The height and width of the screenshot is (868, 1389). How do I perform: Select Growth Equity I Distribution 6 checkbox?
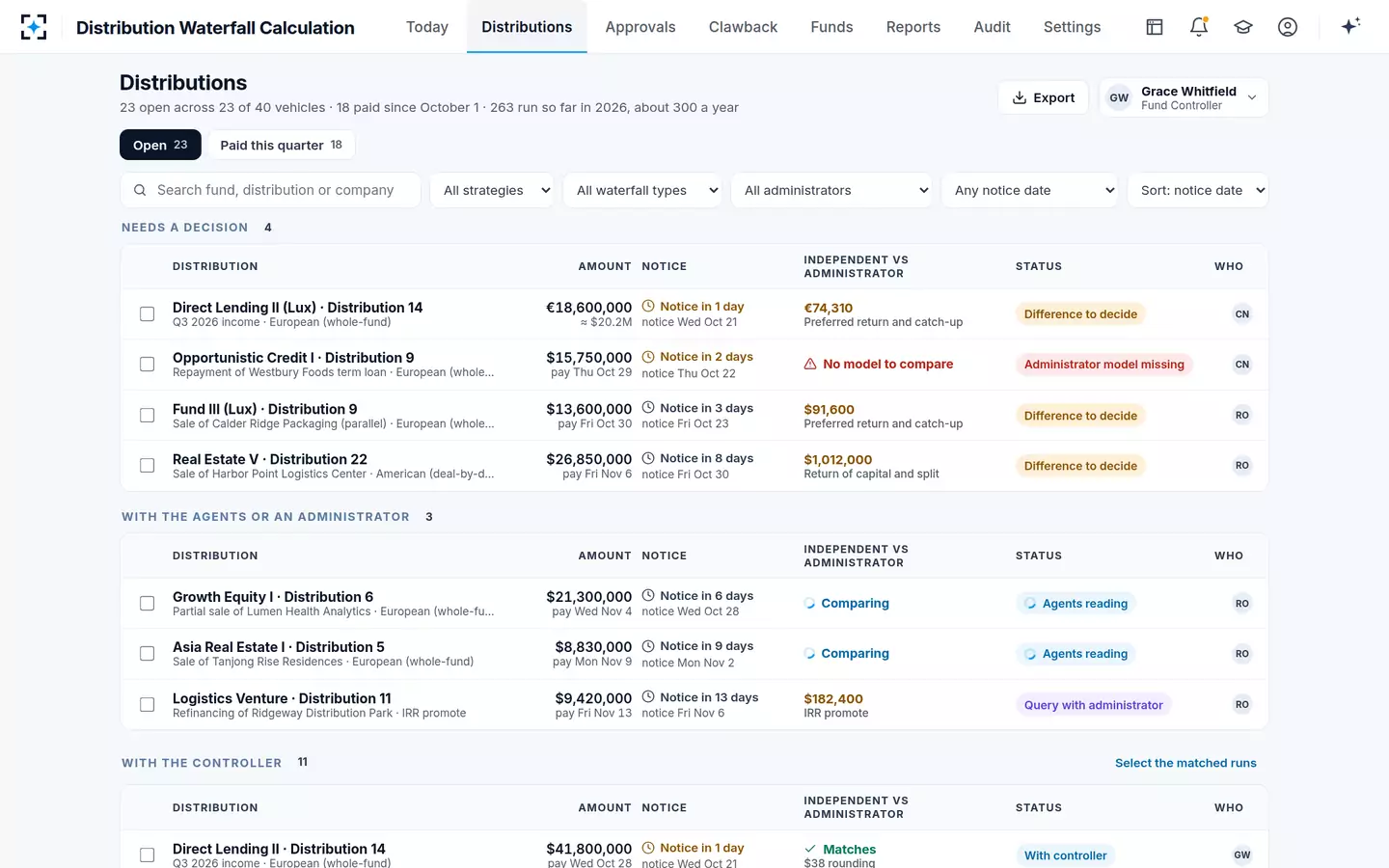click(x=147, y=604)
